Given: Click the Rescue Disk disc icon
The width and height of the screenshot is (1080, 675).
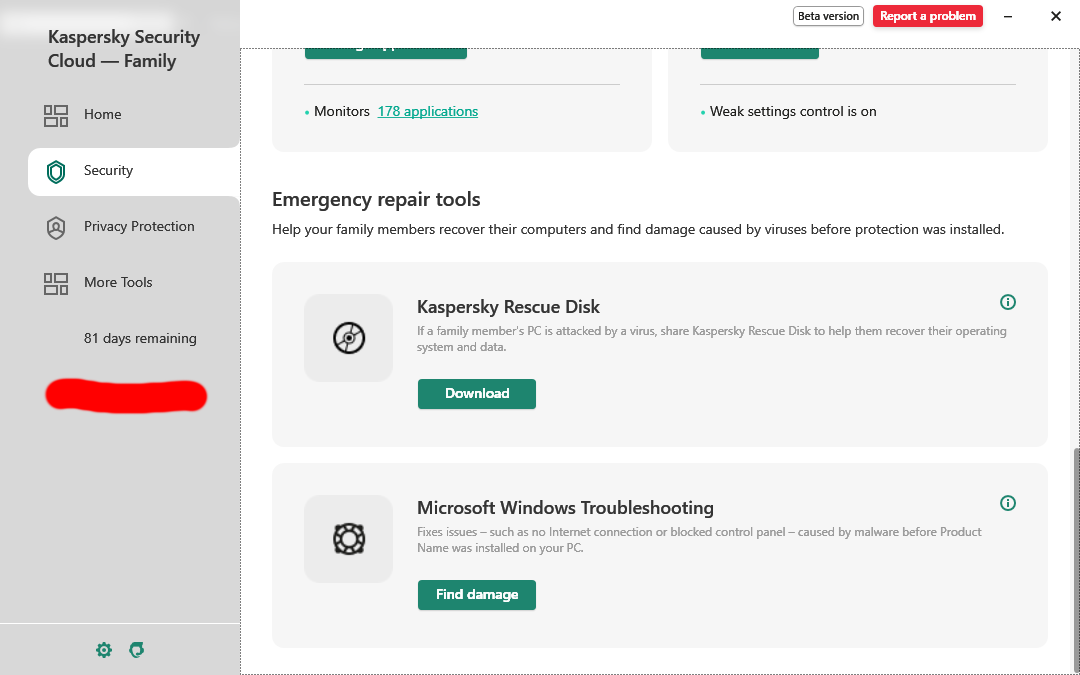Looking at the screenshot, I should 348,338.
